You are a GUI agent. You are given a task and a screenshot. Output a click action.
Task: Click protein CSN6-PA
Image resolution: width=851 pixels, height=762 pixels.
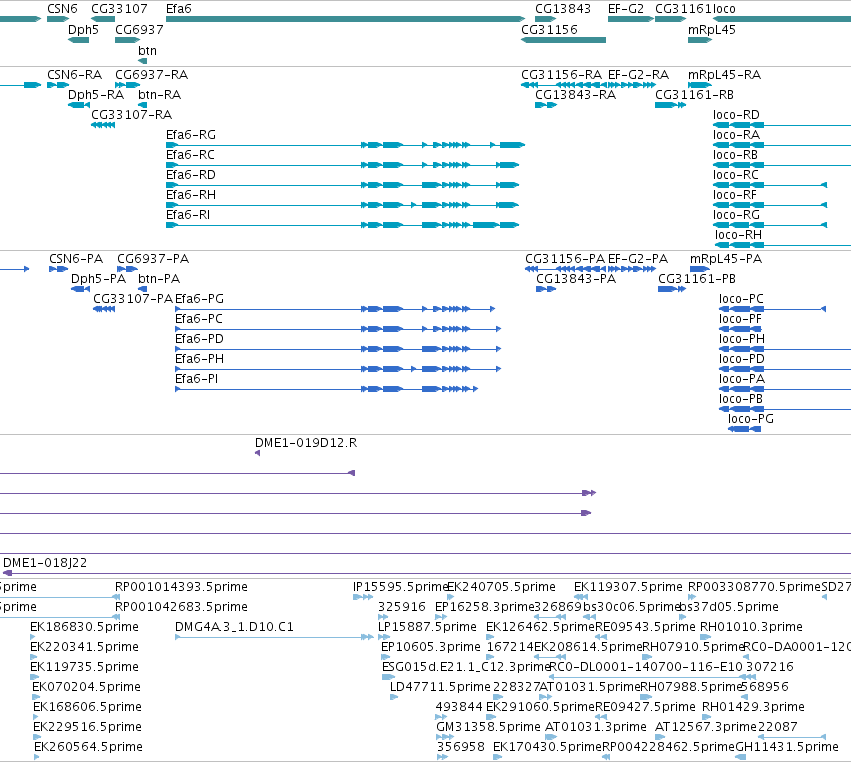(76, 258)
